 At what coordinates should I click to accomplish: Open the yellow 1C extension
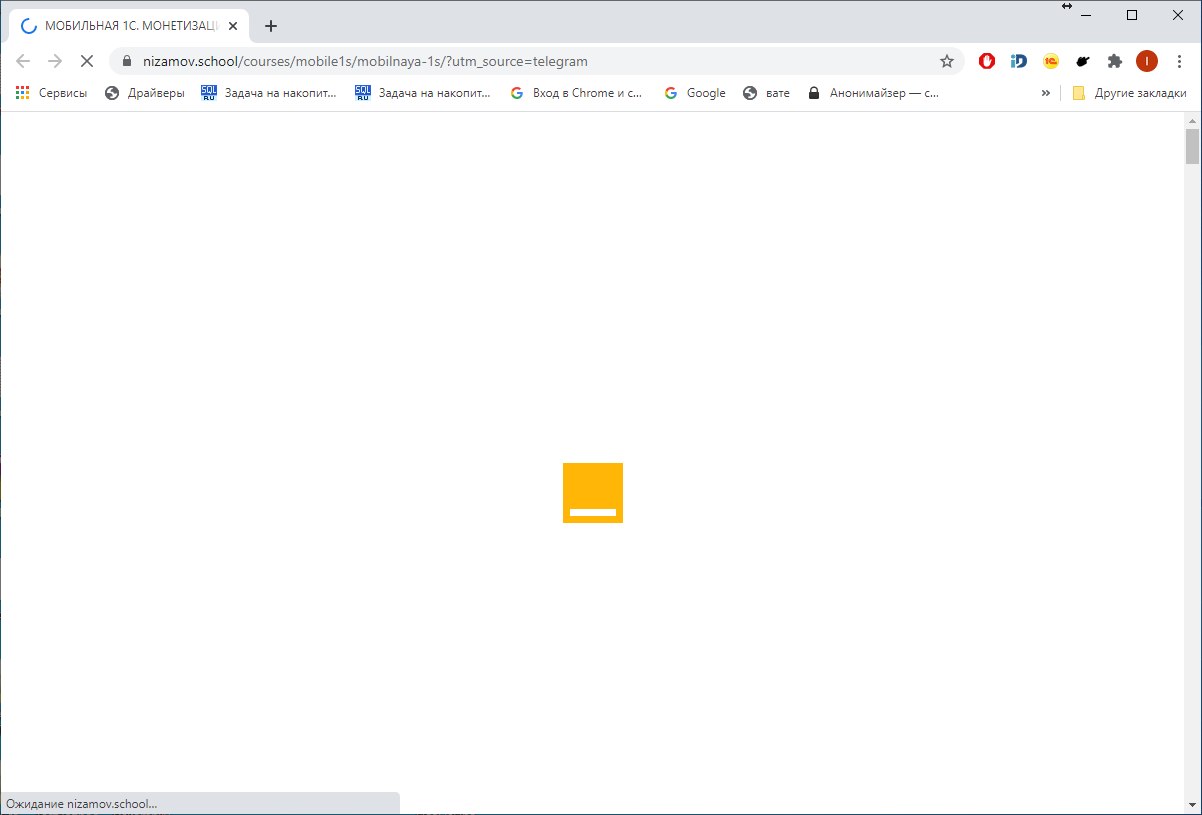1051,61
